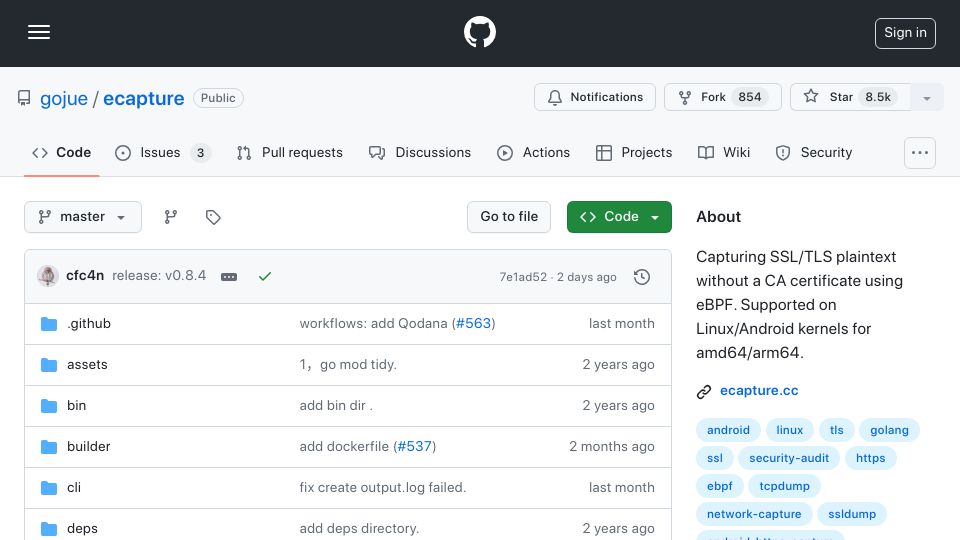Open the deps folder
This screenshot has width=960, height=540.
click(x=82, y=528)
